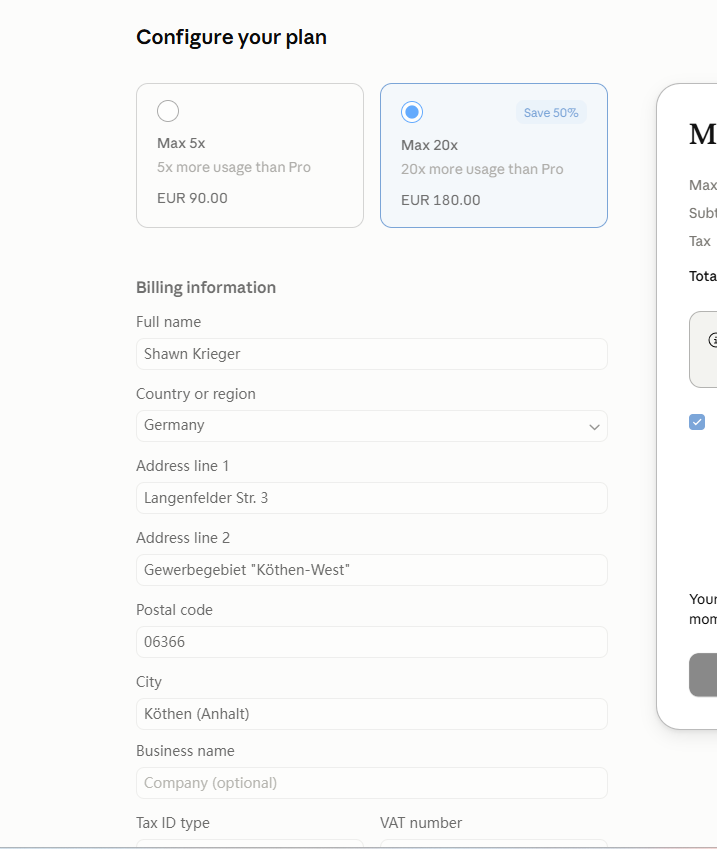Image resolution: width=717 pixels, height=849 pixels.
Task: Select the Max 5x plan radio button
Action: point(168,111)
